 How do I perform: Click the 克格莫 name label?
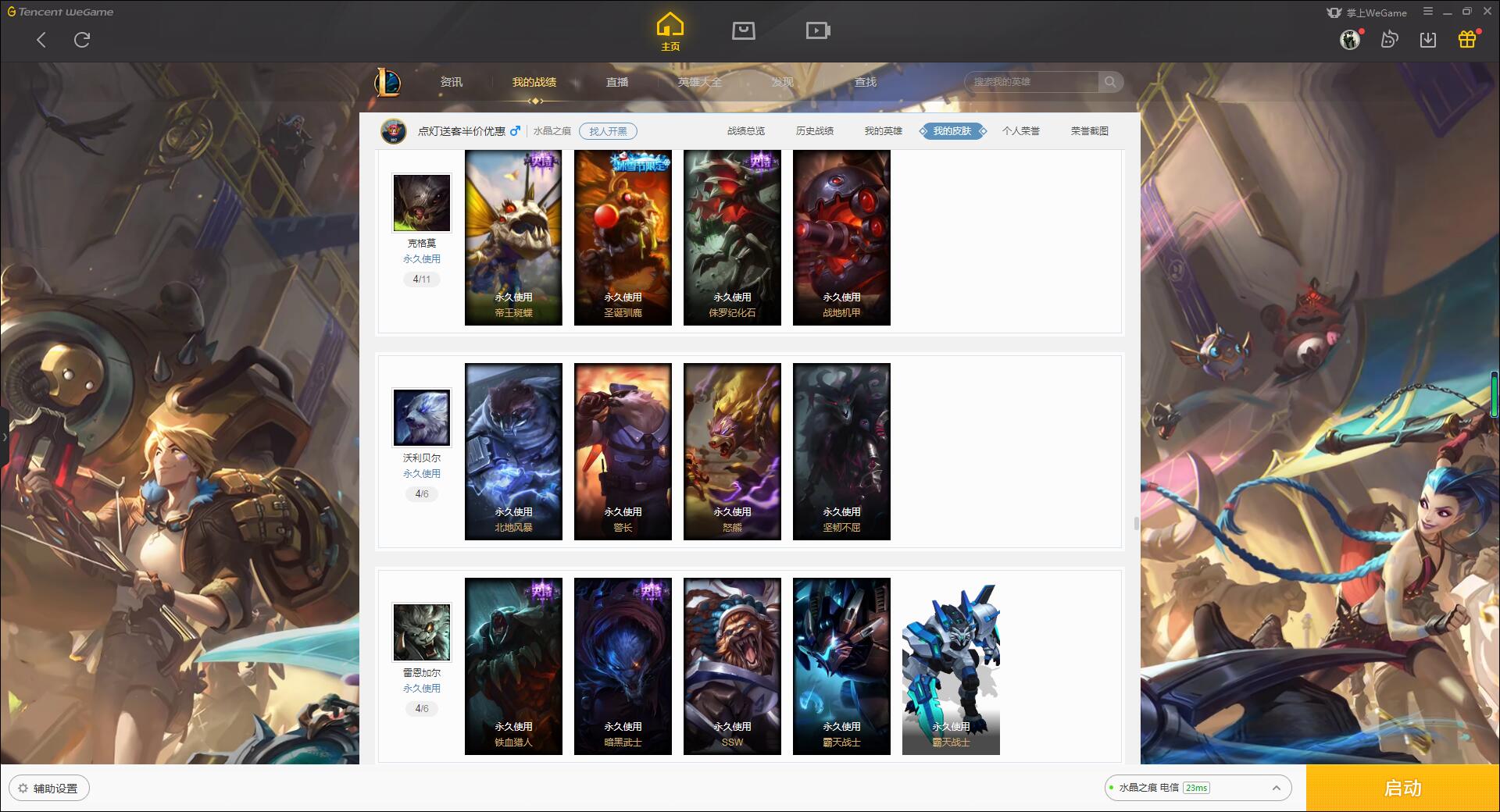tap(422, 244)
